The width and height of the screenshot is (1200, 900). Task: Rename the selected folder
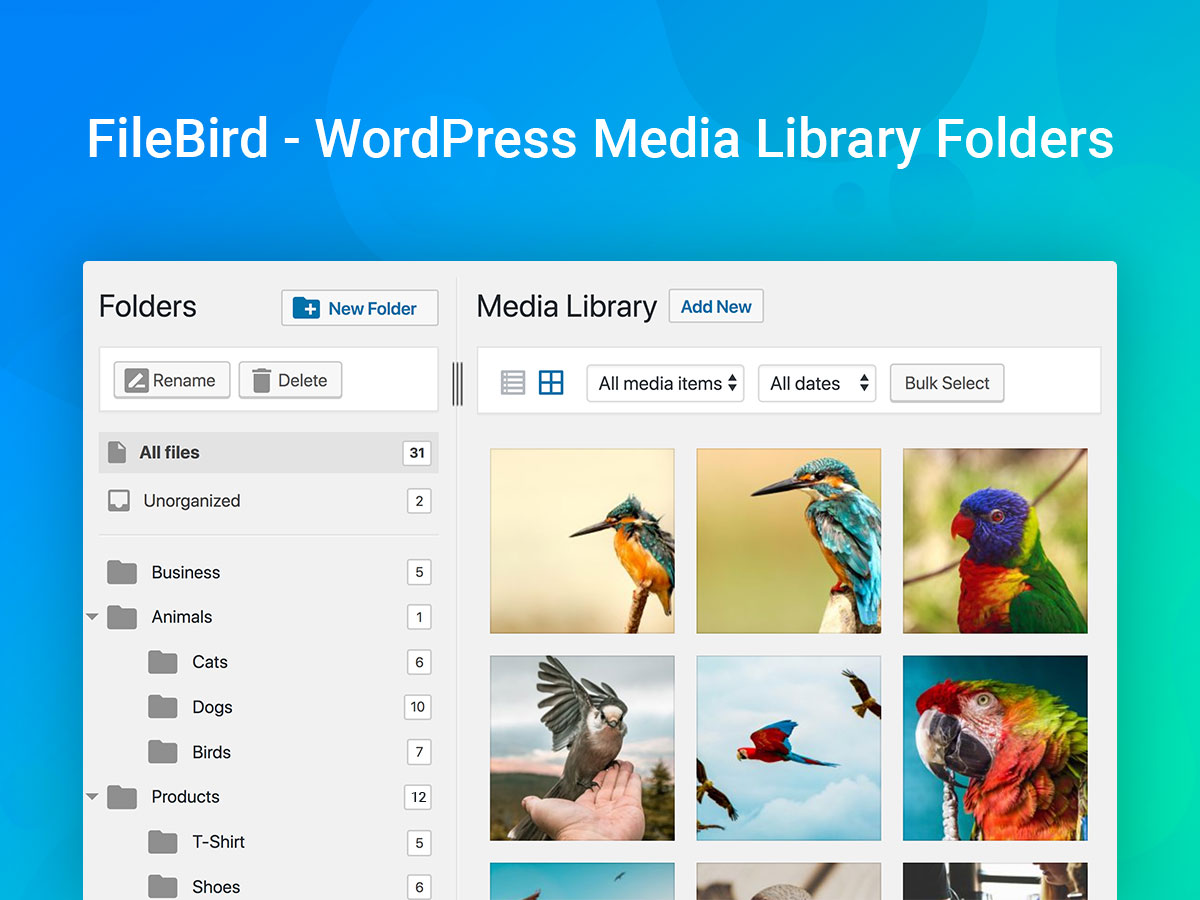(x=172, y=380)
